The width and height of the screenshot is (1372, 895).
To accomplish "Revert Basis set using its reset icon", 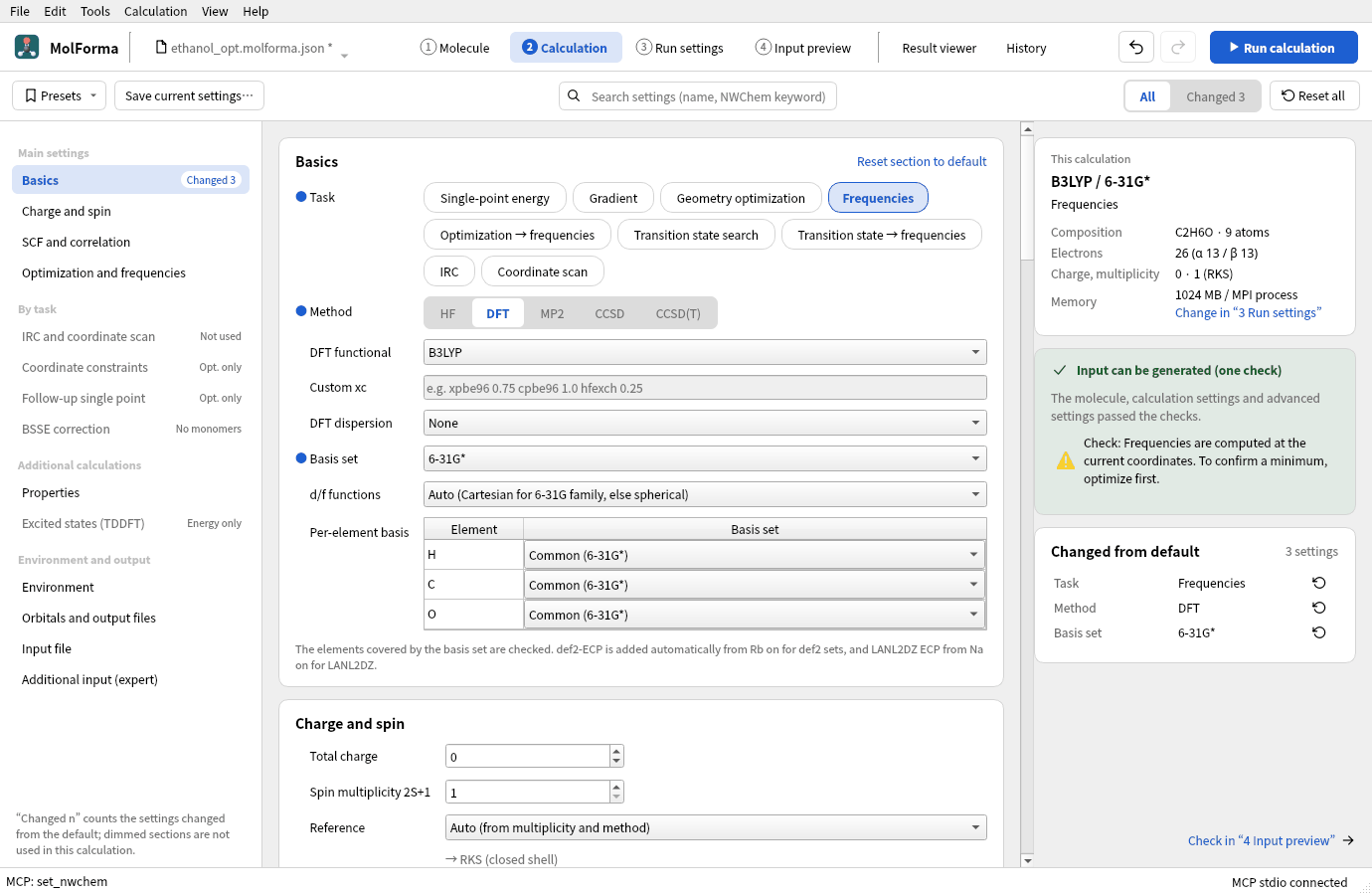I will pyautogui.click(x=1319, y=632).
